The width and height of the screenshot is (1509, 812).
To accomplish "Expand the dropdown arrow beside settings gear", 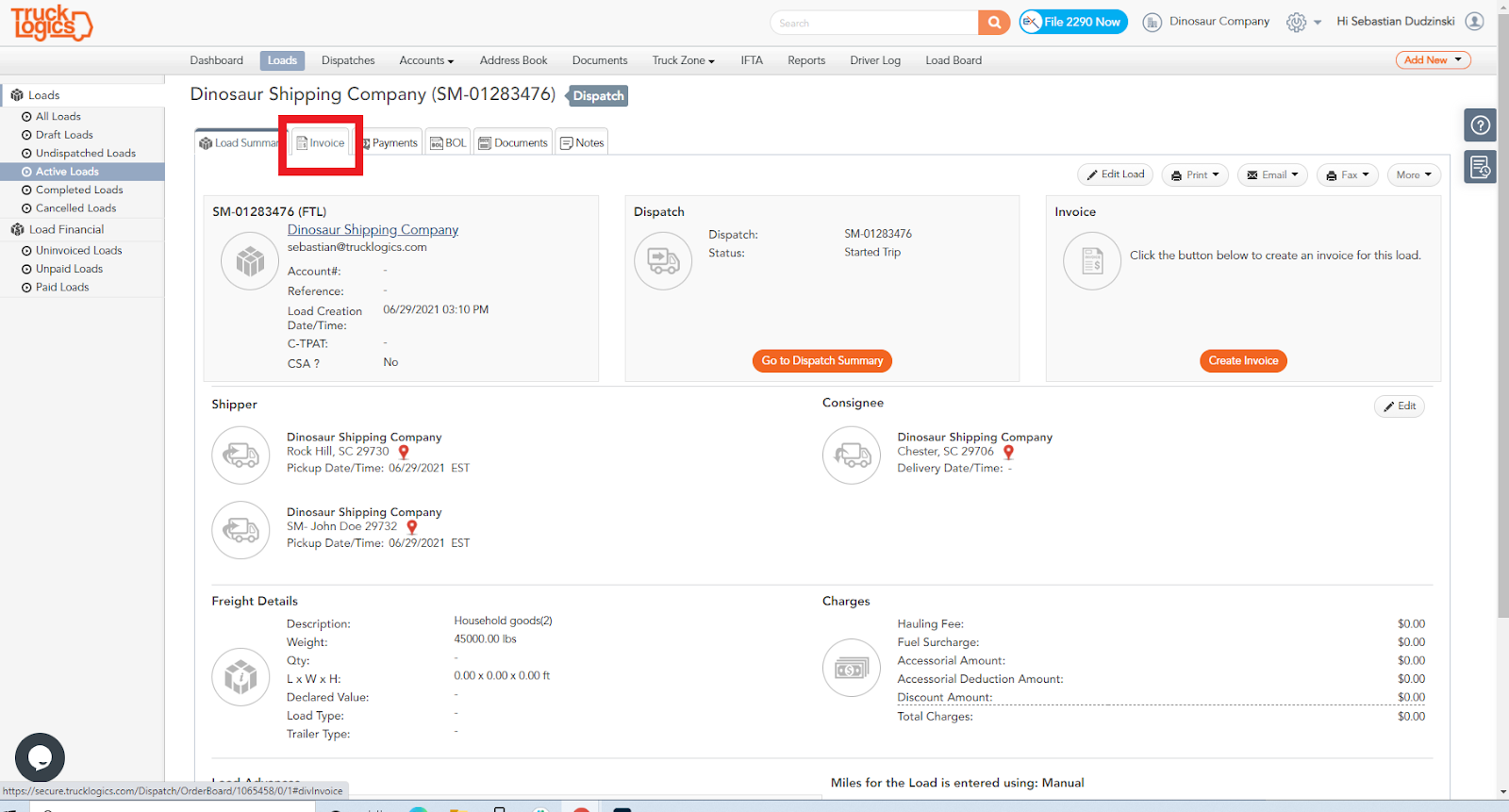I will 1318,23.
